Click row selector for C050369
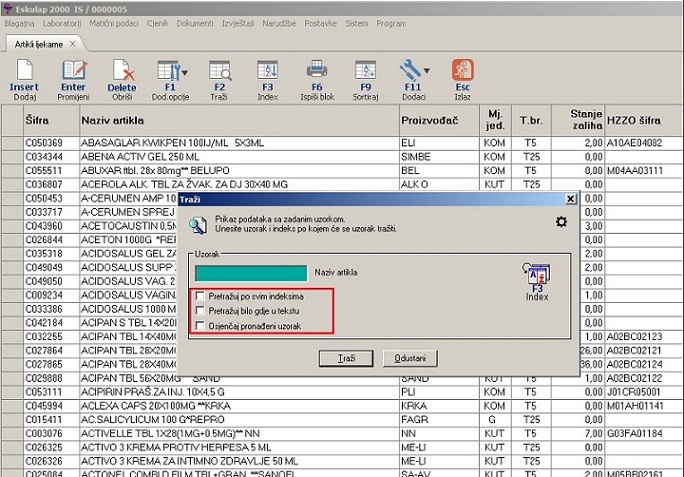The width and height of the screenshot is (684, 477). click(x=12, y=143)
